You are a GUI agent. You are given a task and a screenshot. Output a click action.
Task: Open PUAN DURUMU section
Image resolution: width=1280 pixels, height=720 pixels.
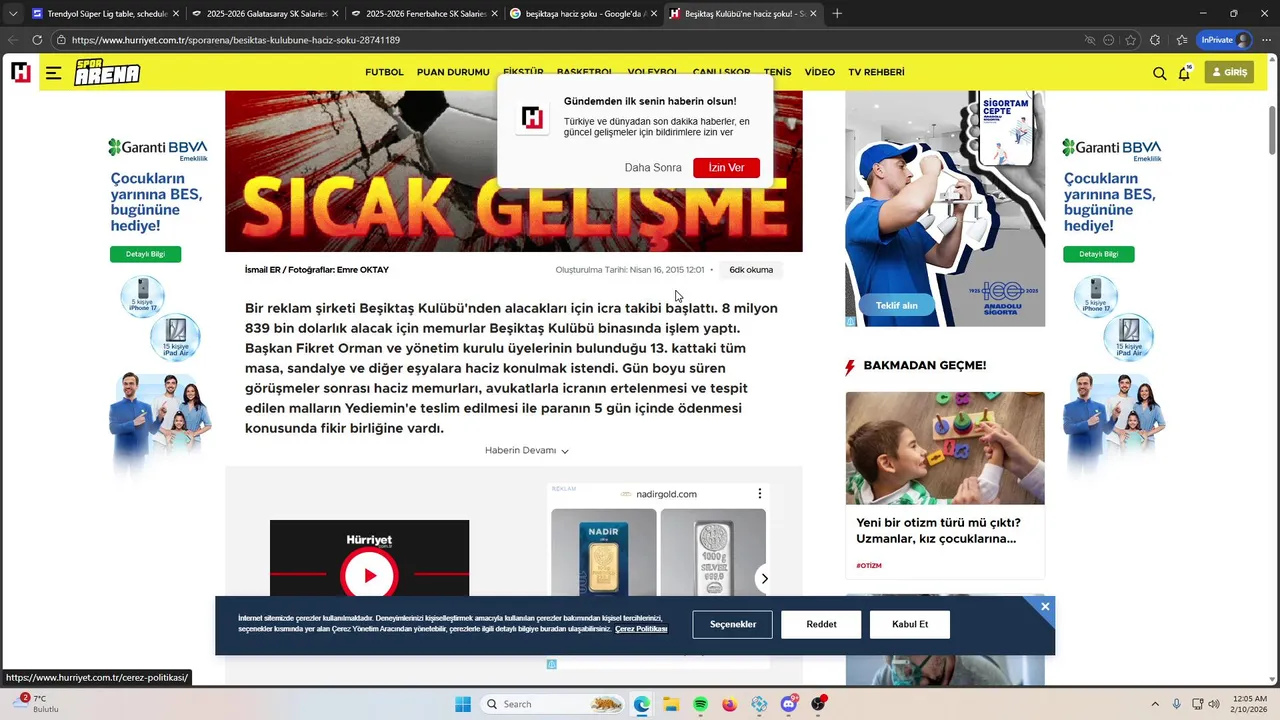pyautogui.click(x=453, y=72)
